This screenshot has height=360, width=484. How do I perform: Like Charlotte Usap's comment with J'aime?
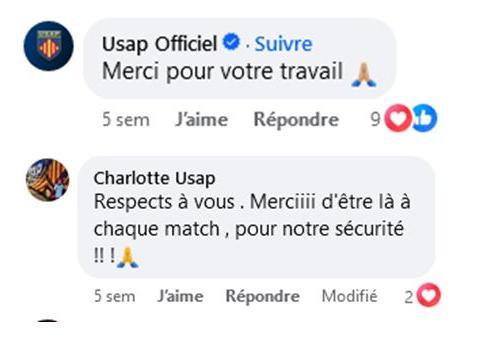180,296
